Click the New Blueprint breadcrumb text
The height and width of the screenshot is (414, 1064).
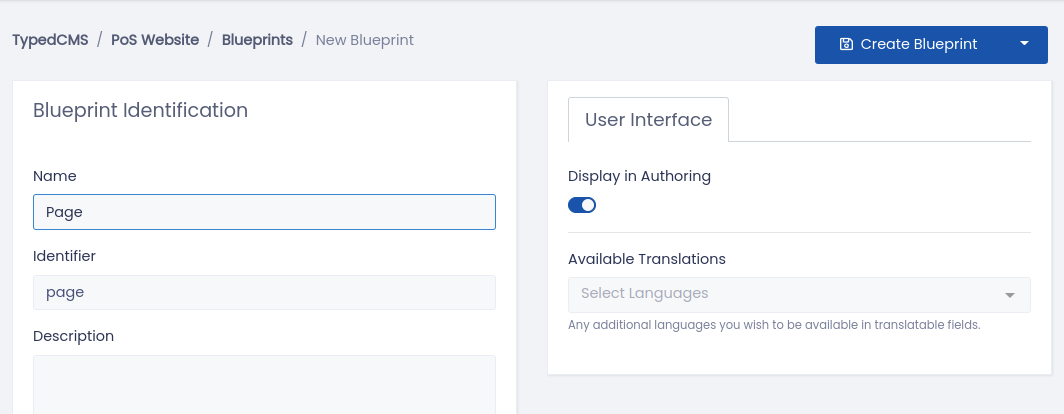pos(364,40)
